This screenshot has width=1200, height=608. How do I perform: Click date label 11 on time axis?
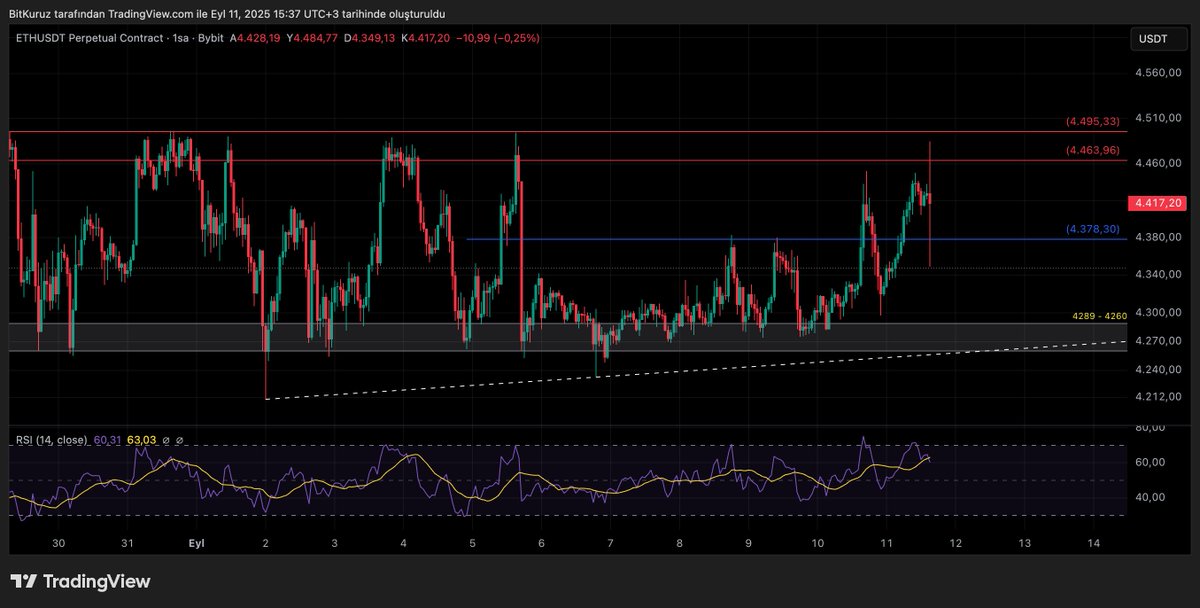886,543
